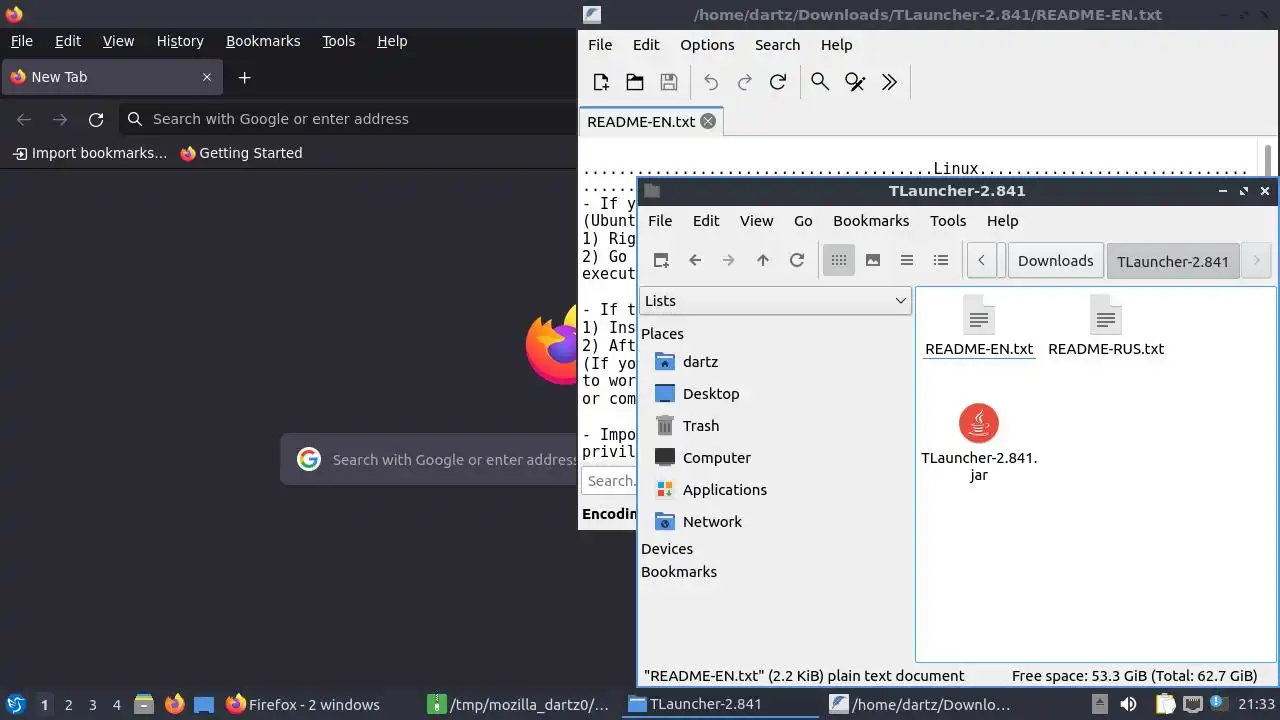Open the start menu icon on taskbar

coord(15,704)
